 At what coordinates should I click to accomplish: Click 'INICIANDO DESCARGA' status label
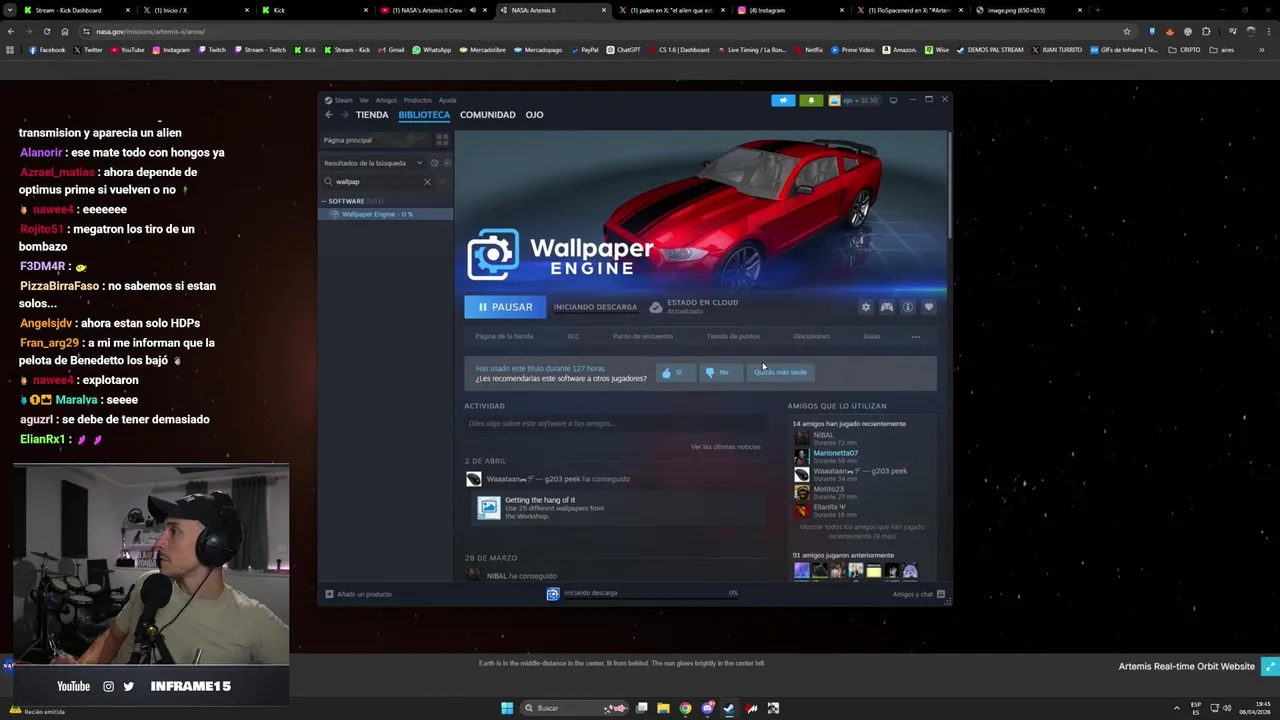click(595, 307)
